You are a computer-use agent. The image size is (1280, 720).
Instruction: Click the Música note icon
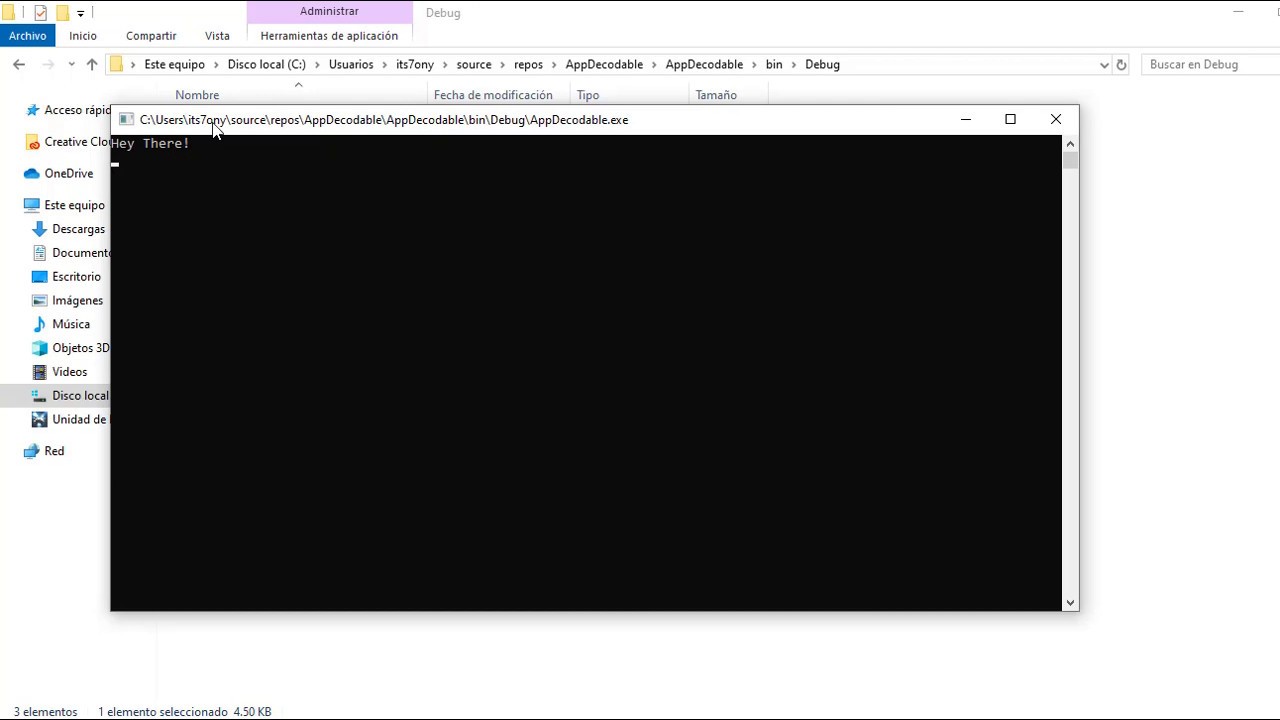click(x=40, y=324)
